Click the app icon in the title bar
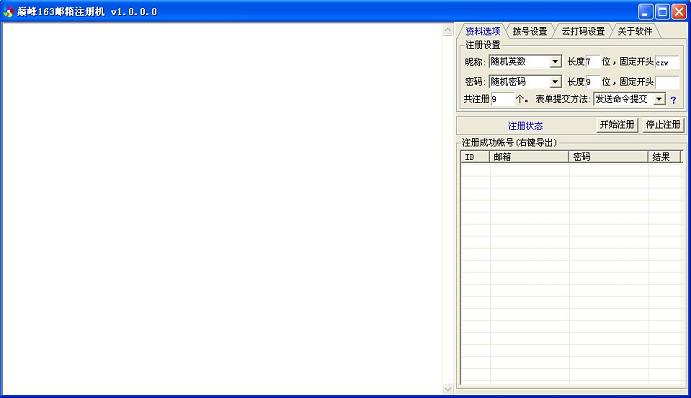This screenshot has width=691, height=398. pos(8,12)
